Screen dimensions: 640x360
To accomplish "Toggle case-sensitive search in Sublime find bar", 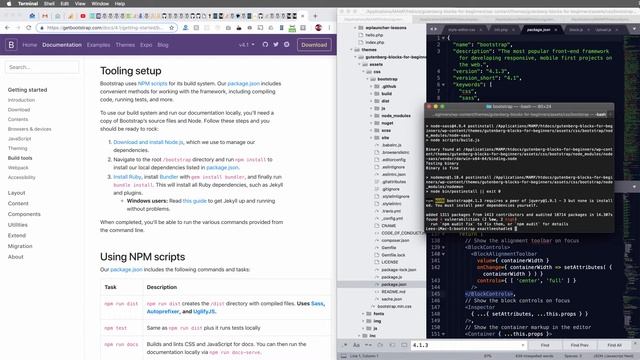I will coord(356,345).
